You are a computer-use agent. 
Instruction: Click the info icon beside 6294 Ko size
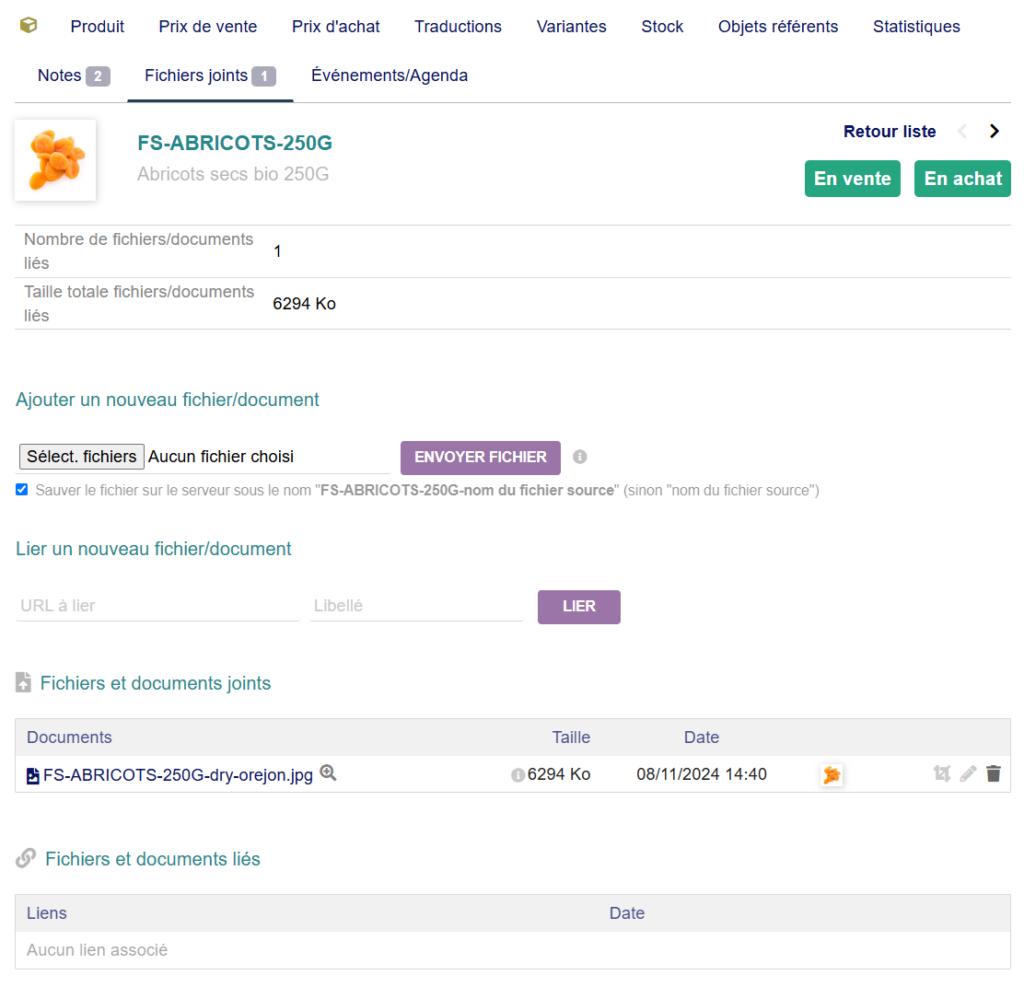pos(518,775)
